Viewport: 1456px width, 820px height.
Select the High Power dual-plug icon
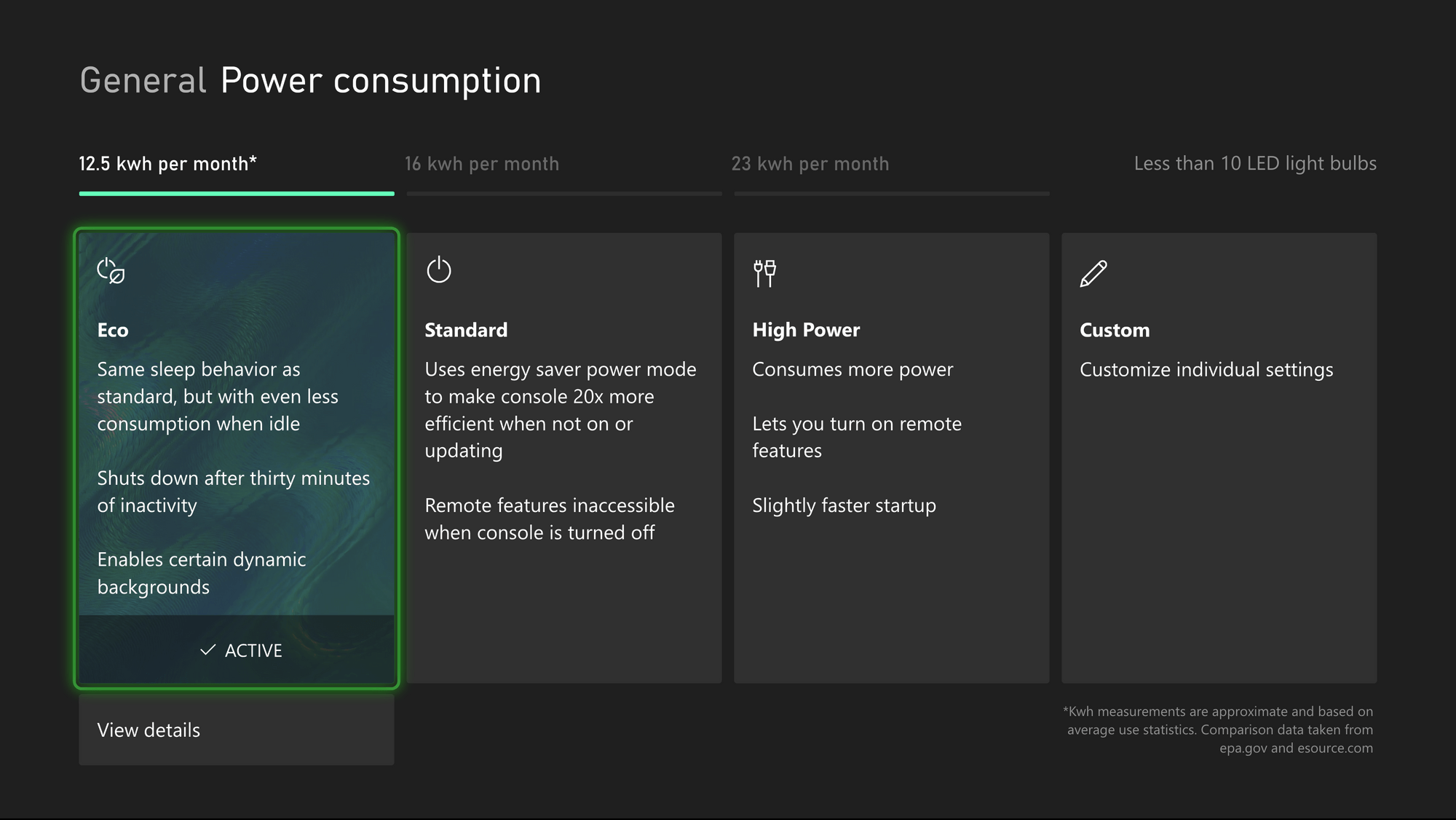pos(765,272)
